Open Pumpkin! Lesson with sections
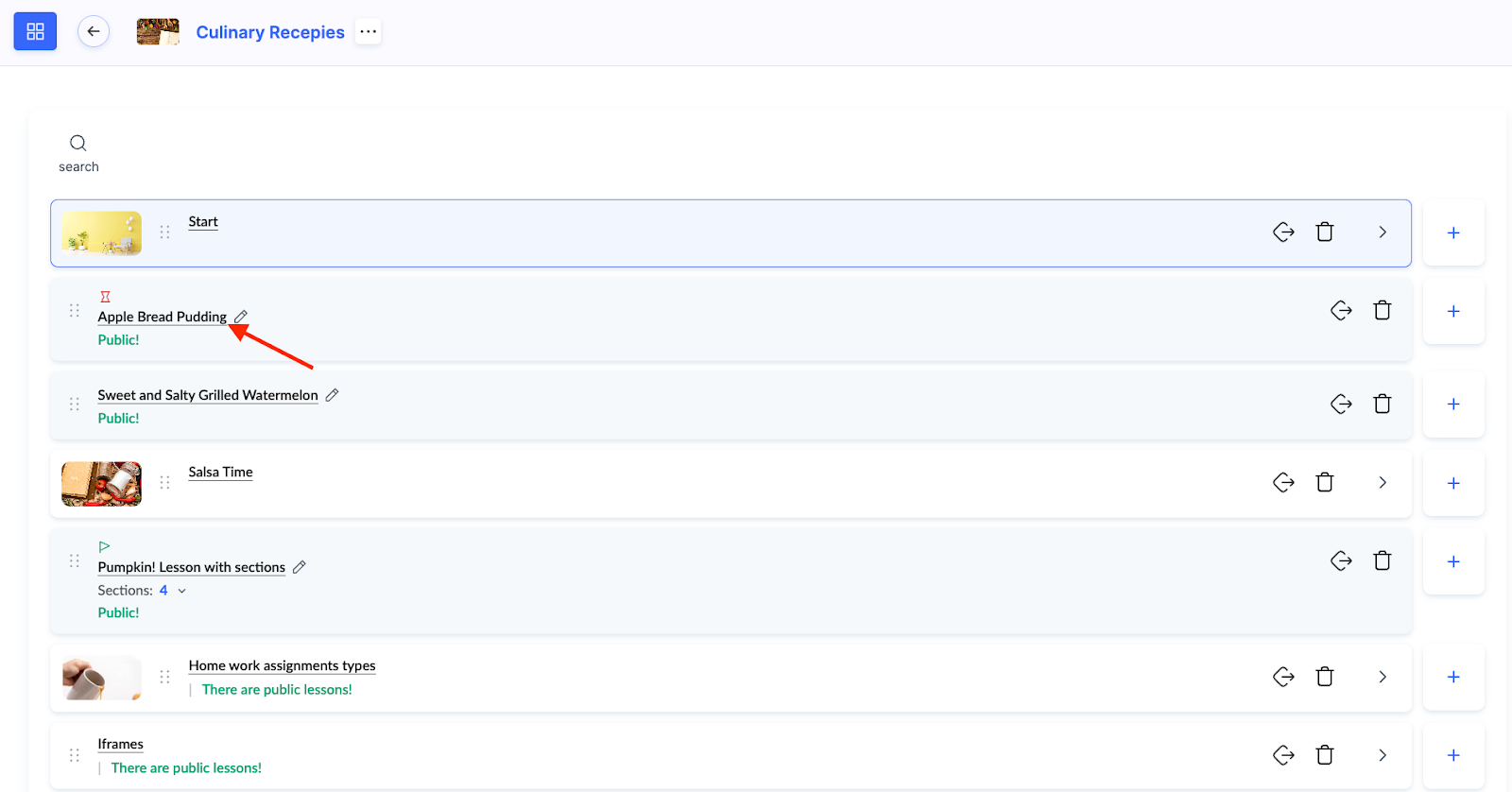1512x792 pixels. coord(191,567)
